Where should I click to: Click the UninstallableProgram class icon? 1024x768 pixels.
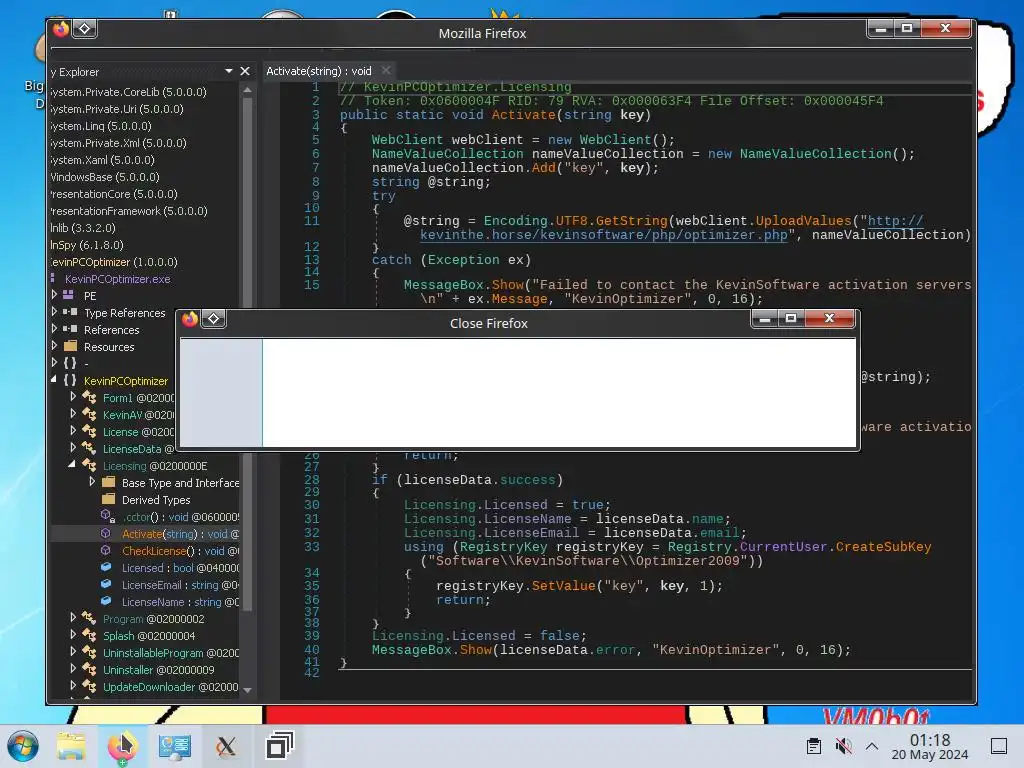(89, 652)
